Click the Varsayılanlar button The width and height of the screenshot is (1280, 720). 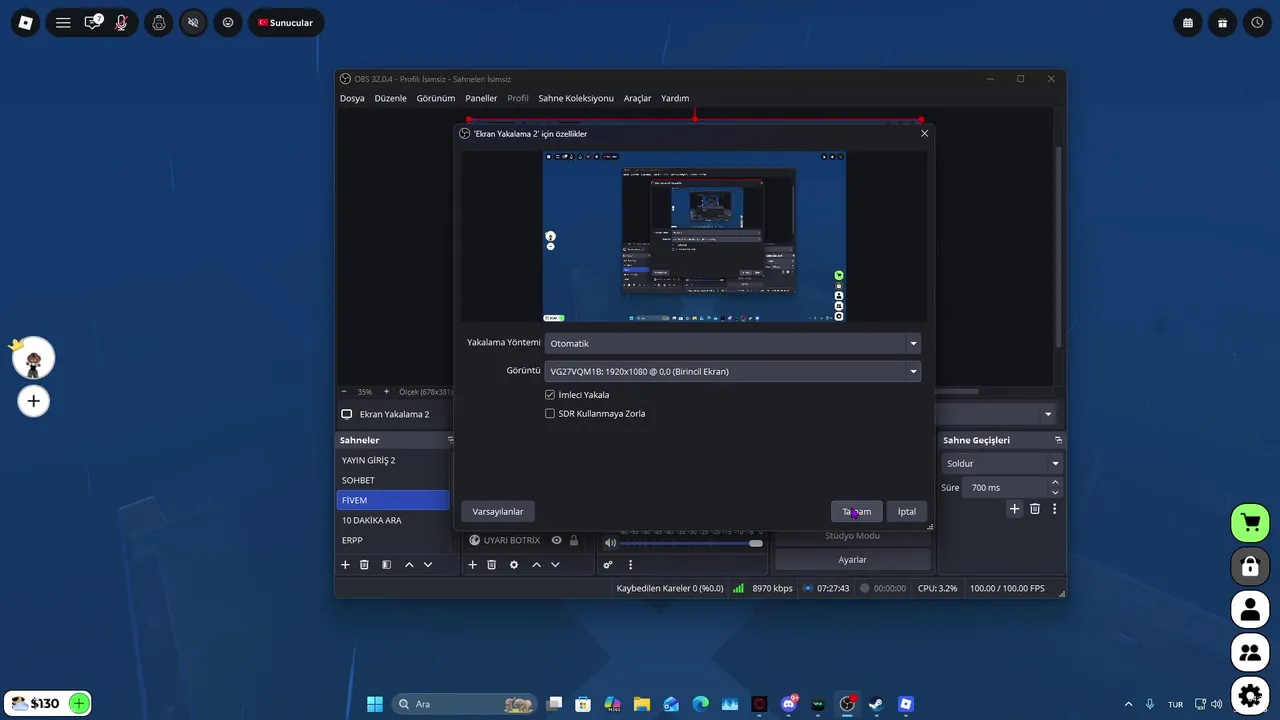coord(498,511)
